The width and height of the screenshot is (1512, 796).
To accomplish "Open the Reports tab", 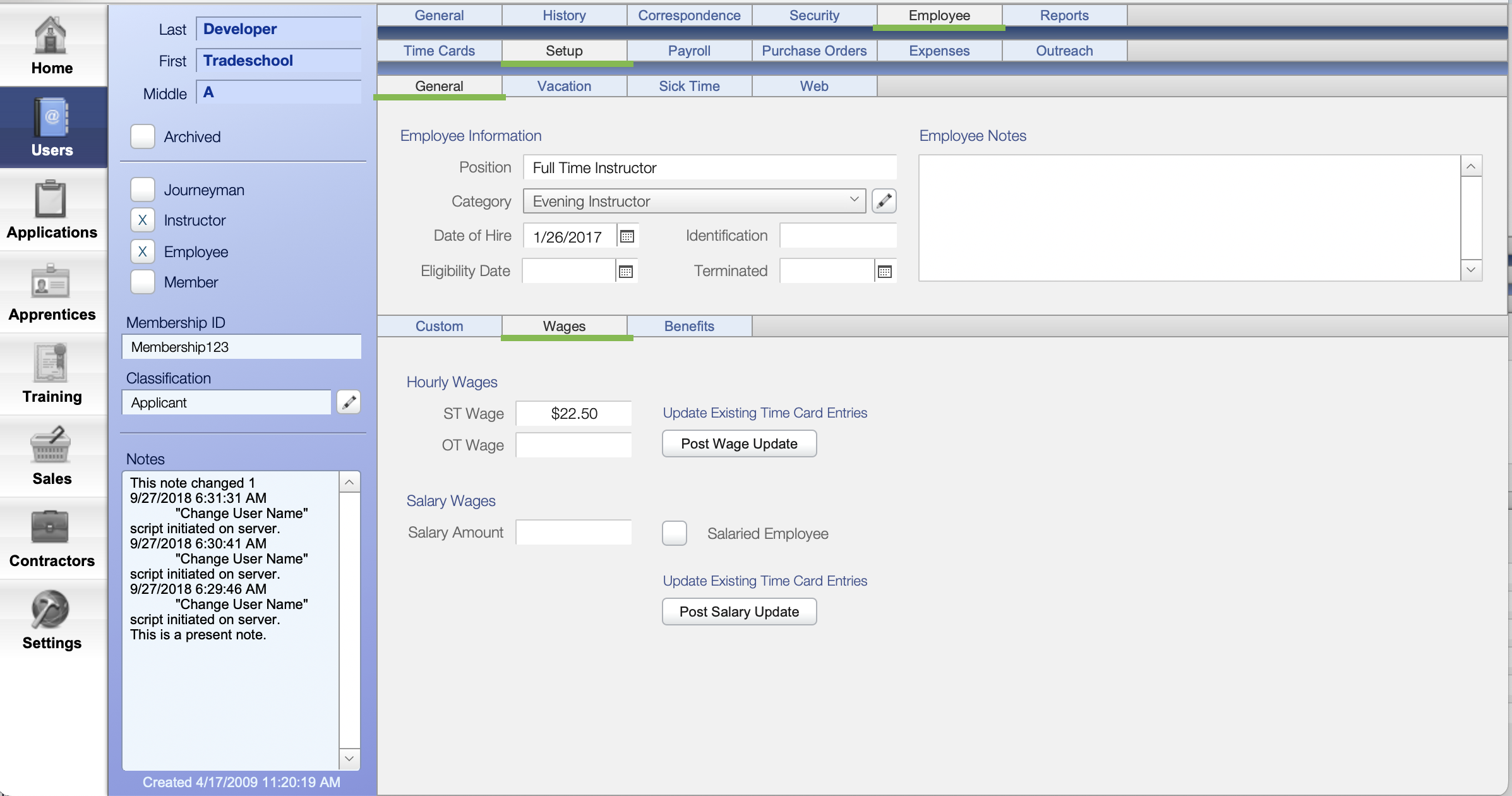I will point(1064,15).
